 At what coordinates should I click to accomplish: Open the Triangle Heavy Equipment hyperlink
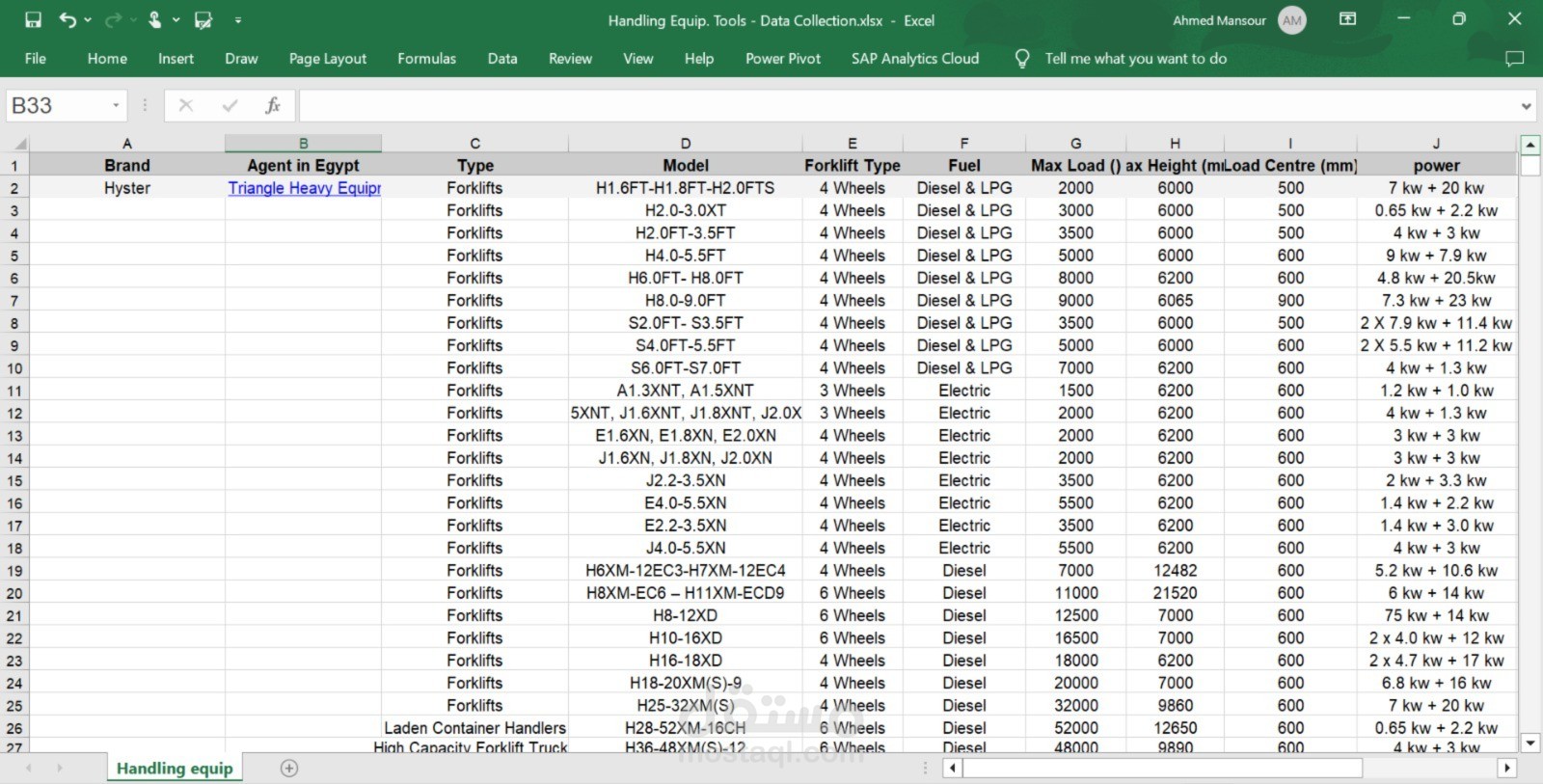[x=304, y=188]
